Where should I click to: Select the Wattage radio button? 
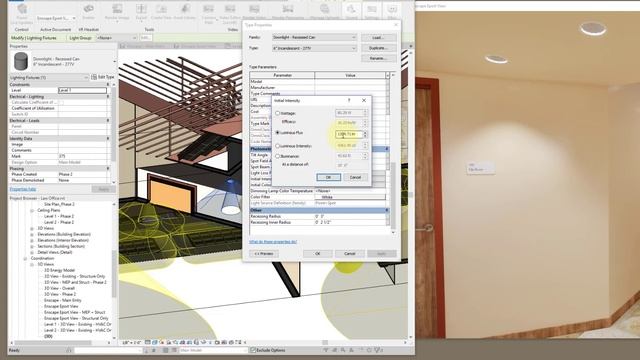point(278,113)
